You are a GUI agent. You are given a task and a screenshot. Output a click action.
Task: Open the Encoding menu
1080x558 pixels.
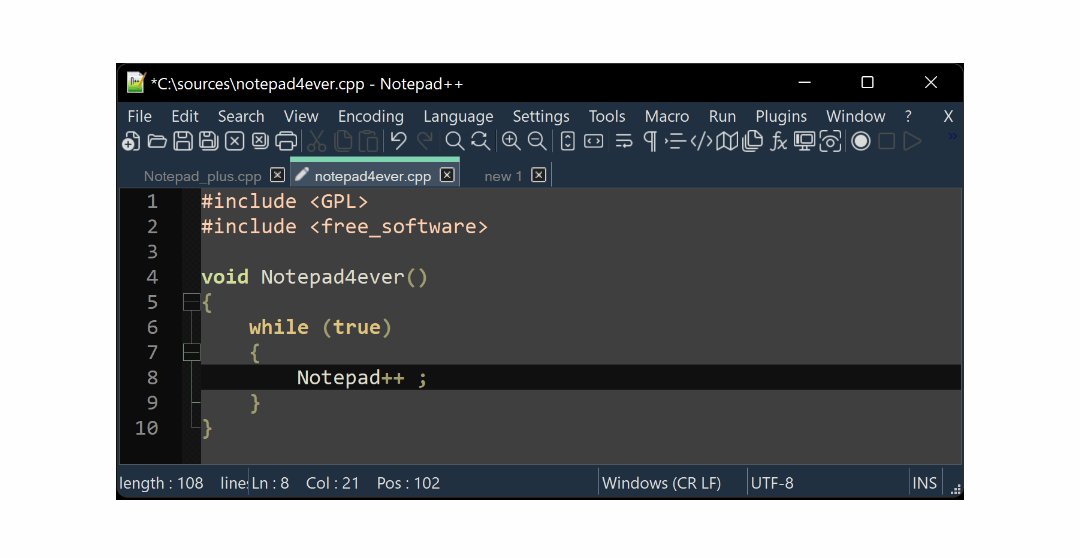371,116
